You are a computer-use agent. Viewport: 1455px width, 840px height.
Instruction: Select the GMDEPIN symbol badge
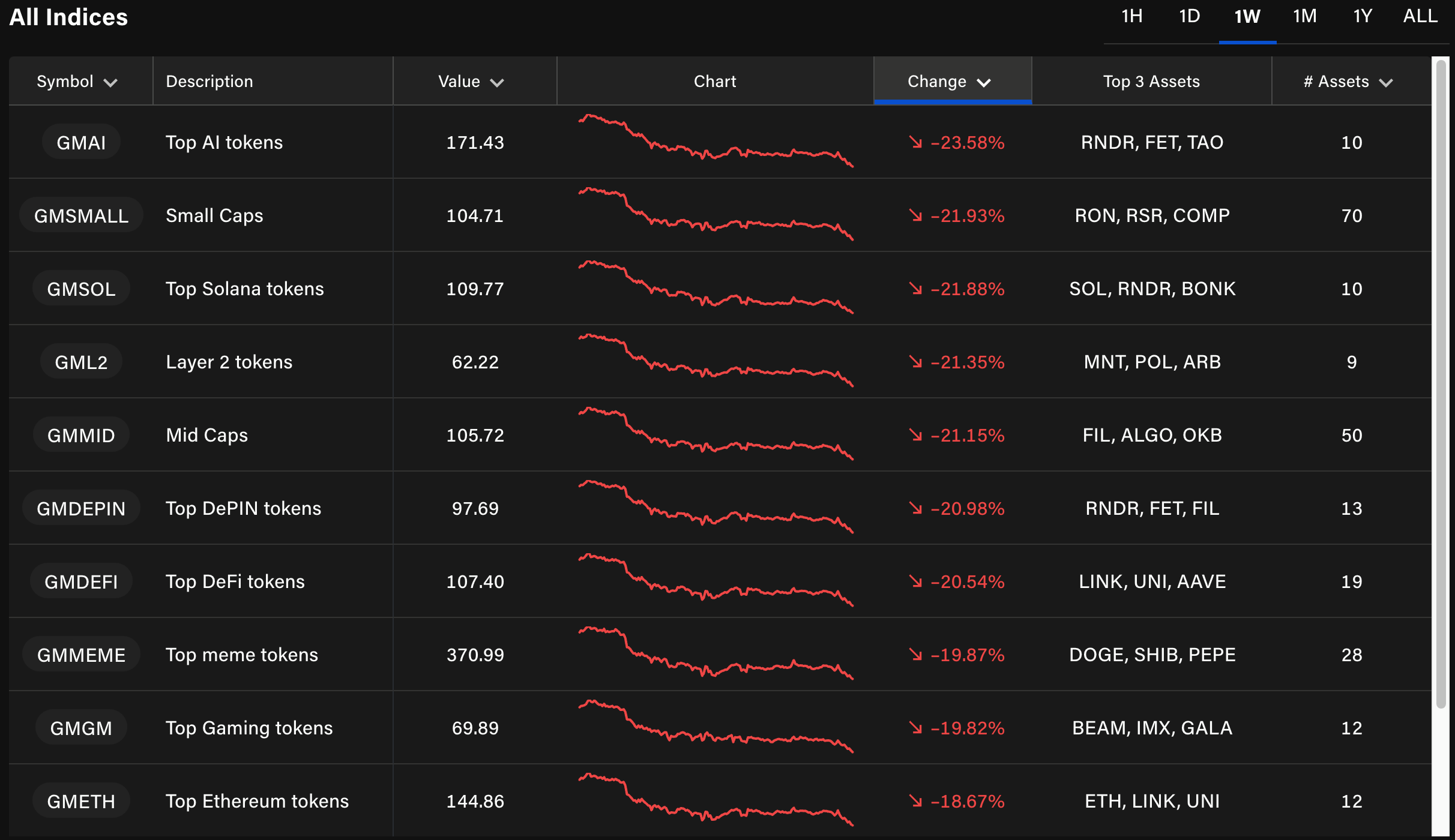[x=81, y=508]
